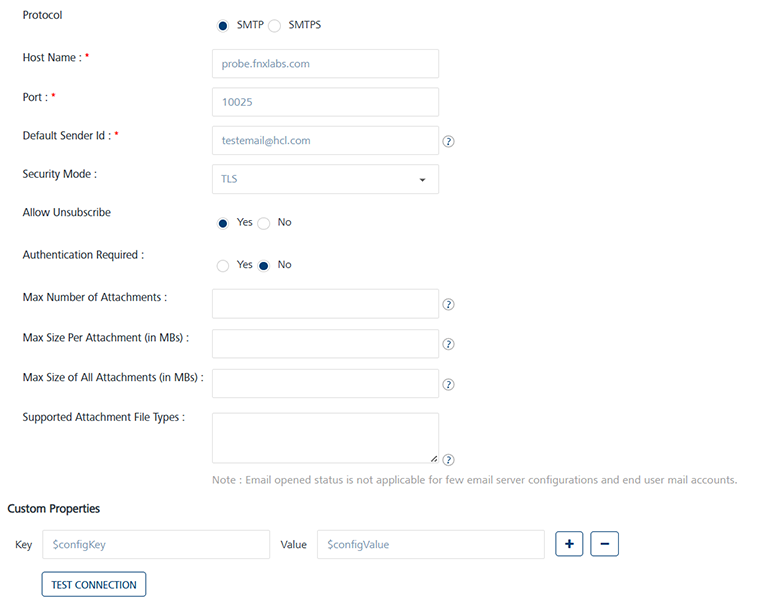Click help icon for Supported Attachment File Types

448,460
